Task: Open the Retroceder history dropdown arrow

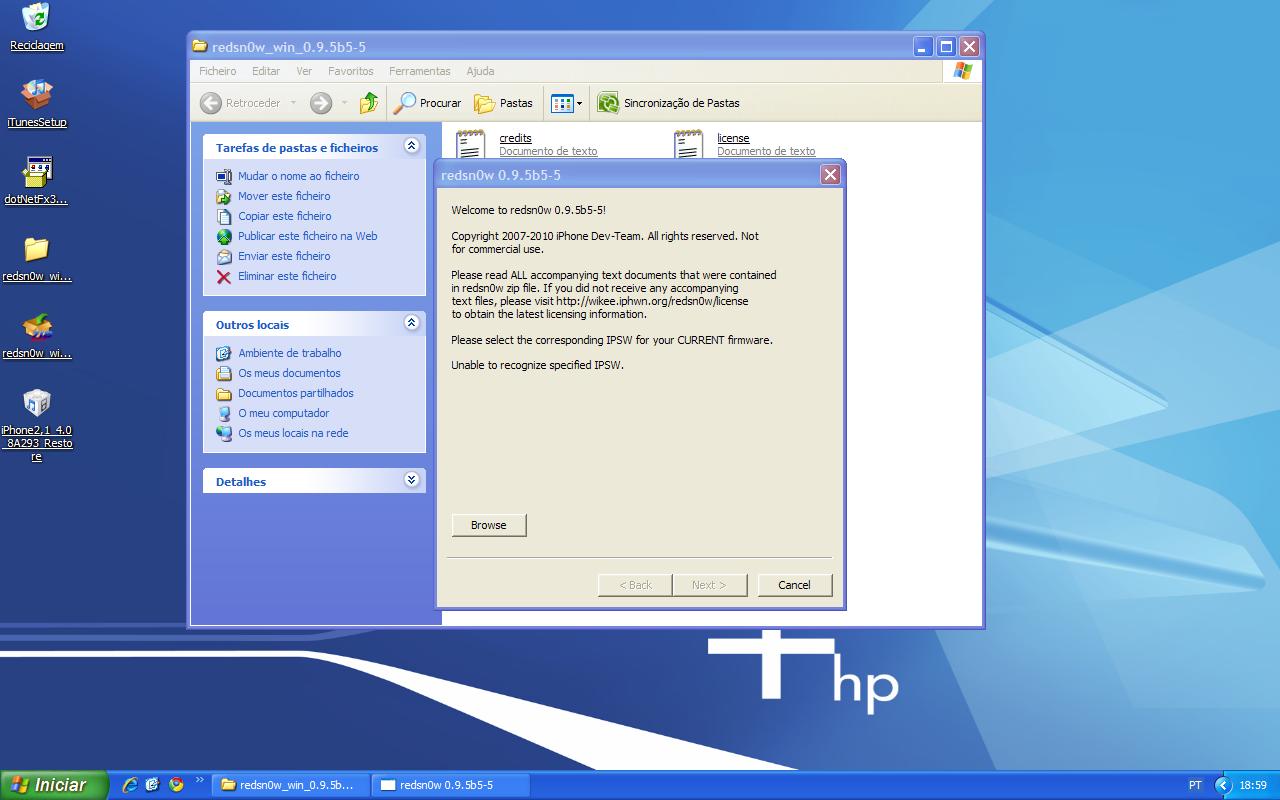Action: [293, 103]
